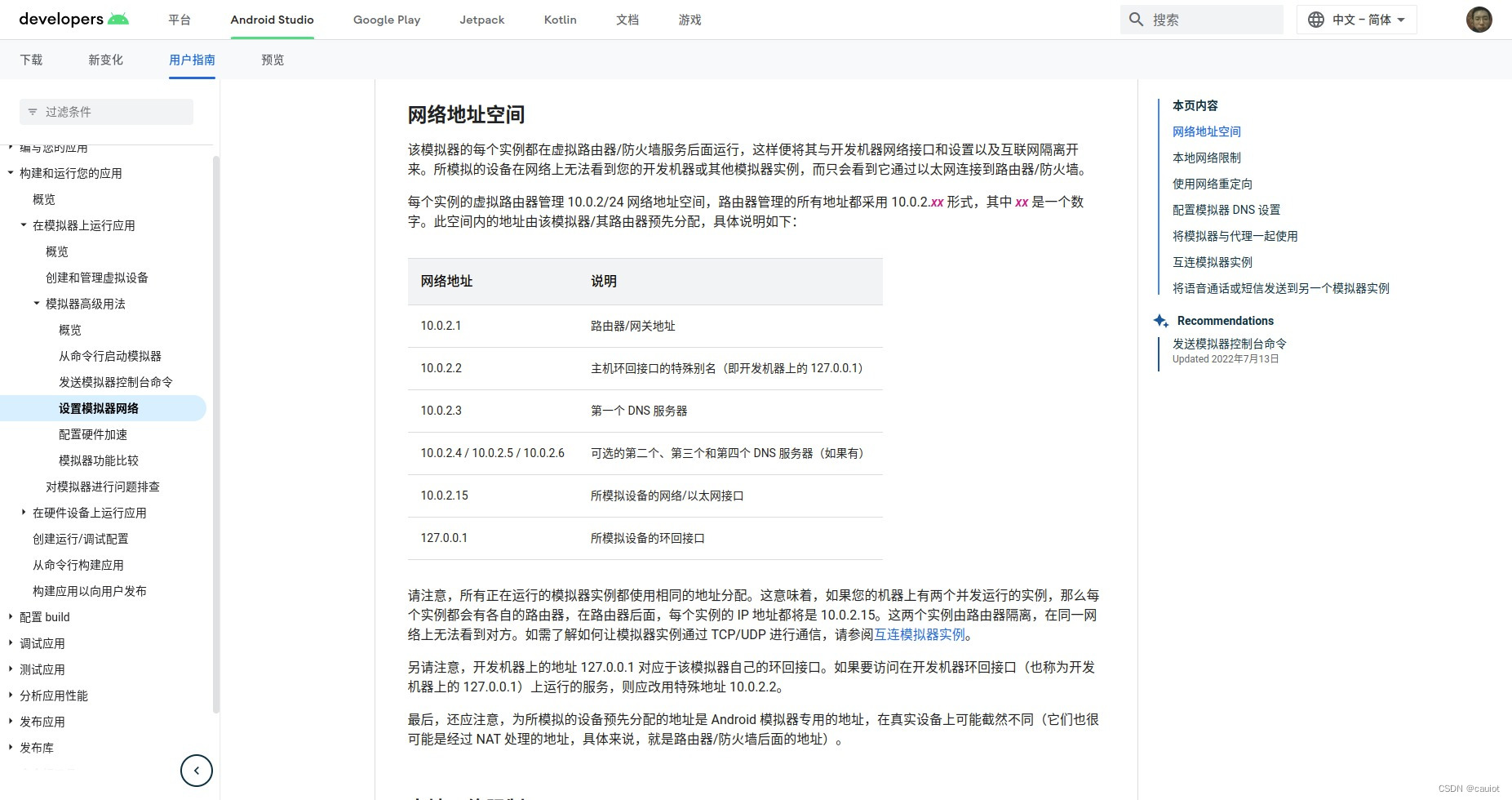This screenshot has height=800, width=1512.
Task: Jump to 将语音通话或短信发送到另一个模拟器实例 section
Action: coord(1280,288)
